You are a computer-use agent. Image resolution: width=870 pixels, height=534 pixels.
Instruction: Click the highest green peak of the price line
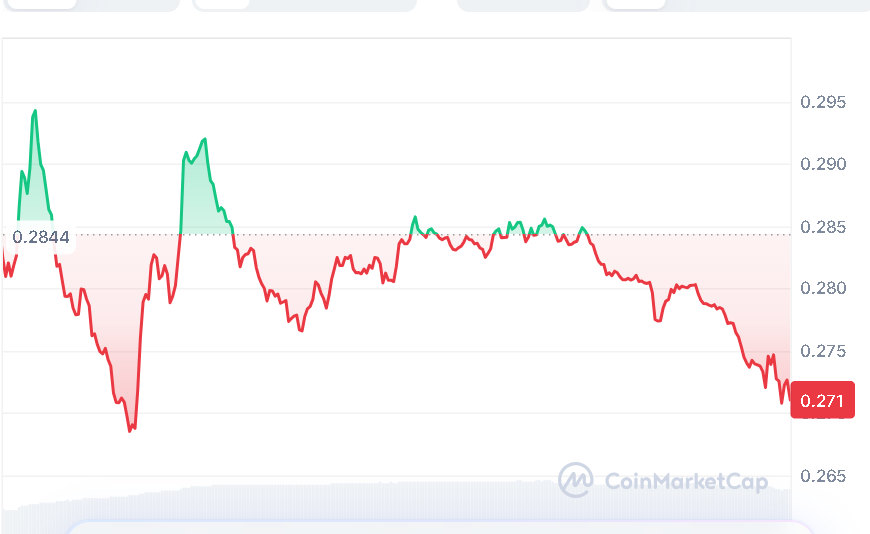[35, 111]
